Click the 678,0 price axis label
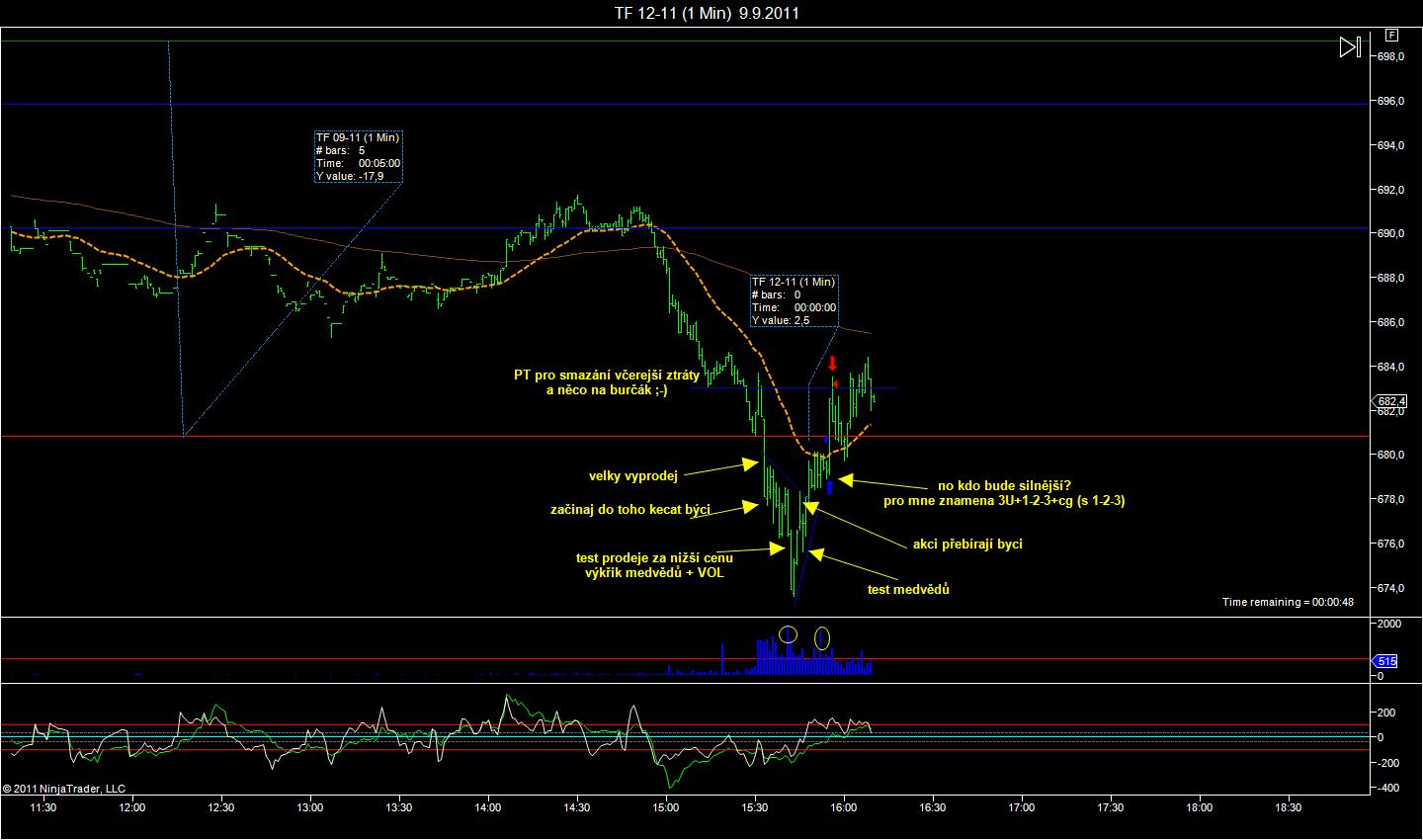The image size is (1423, 840). pos(1391,500)
